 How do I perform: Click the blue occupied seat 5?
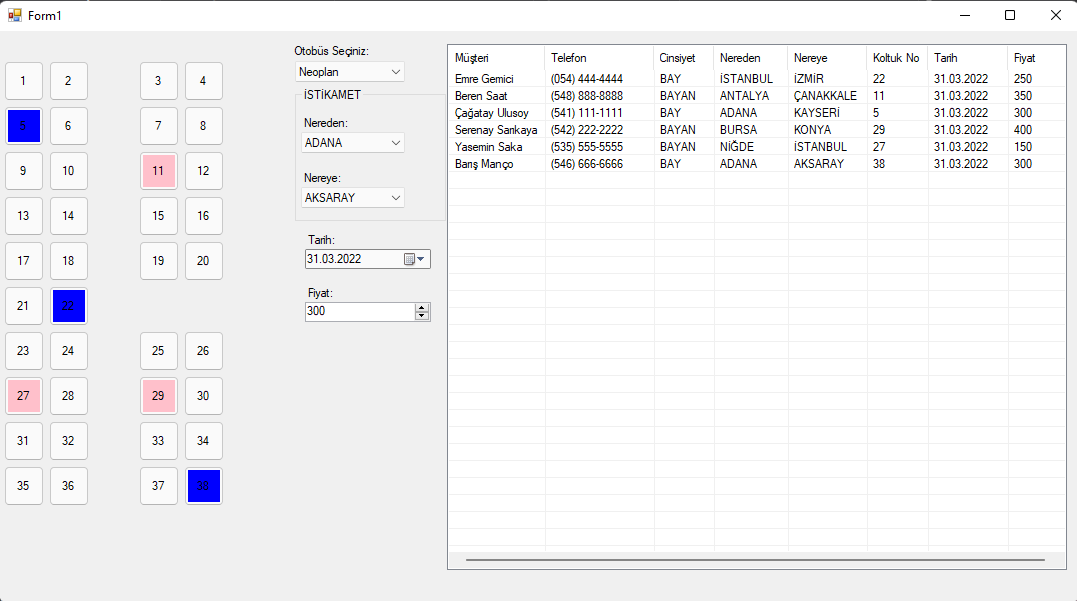point(23,126)
